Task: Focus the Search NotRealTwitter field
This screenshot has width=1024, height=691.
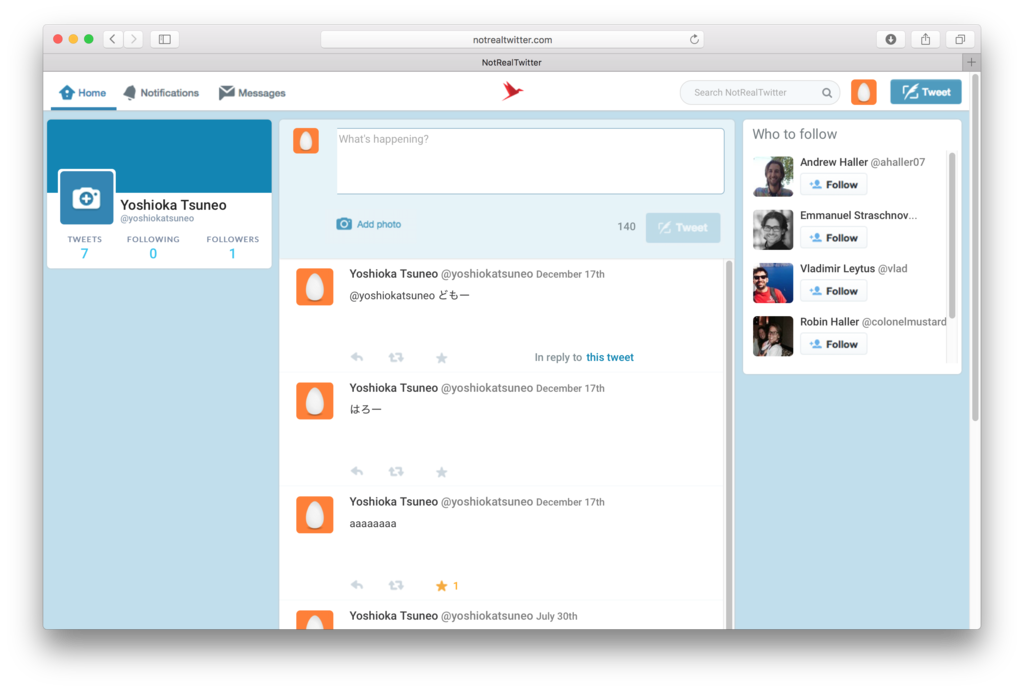Action: tap(760, 93)
